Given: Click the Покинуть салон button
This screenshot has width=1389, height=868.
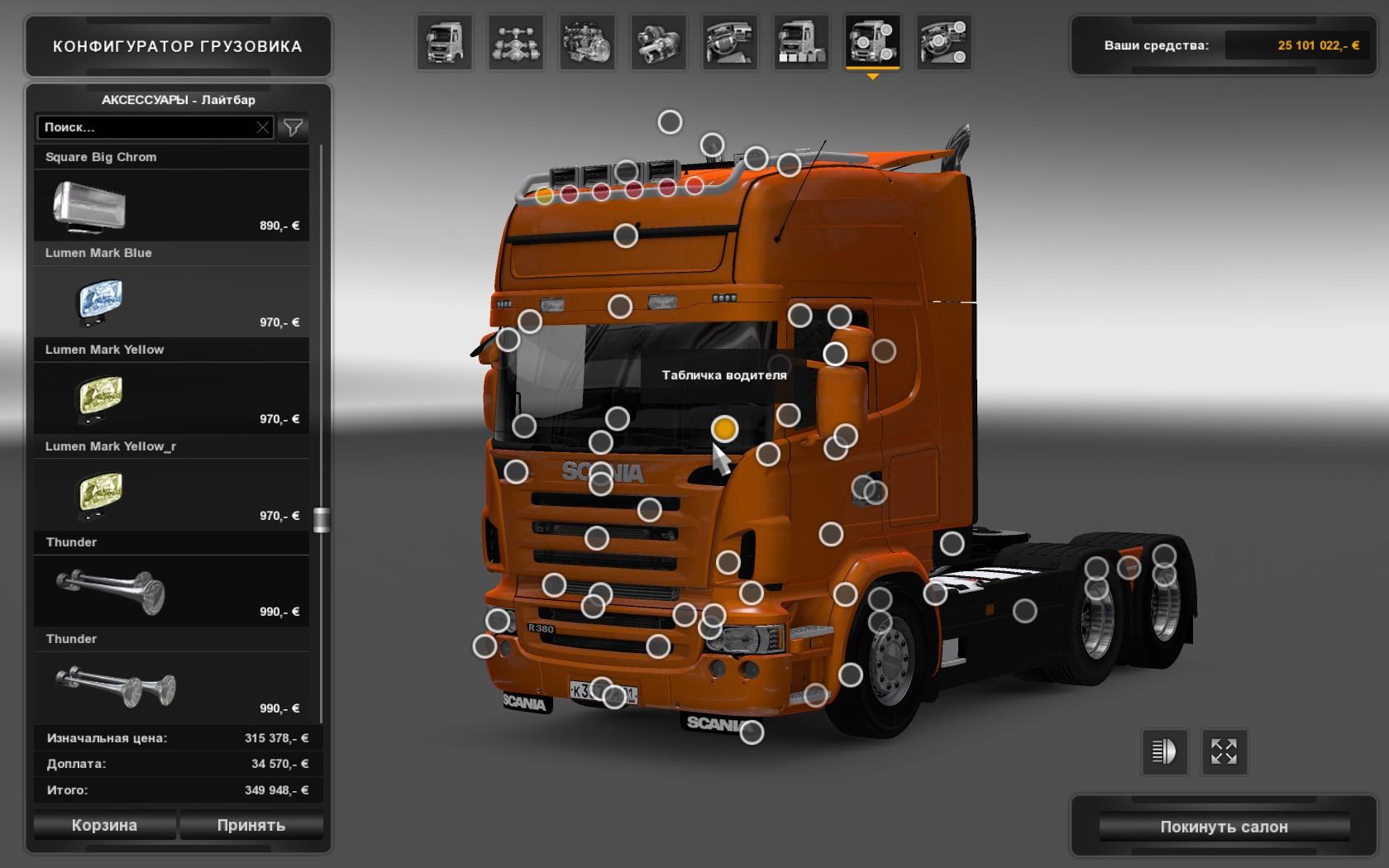Looking at the screenshot, I should point(1224,827).
